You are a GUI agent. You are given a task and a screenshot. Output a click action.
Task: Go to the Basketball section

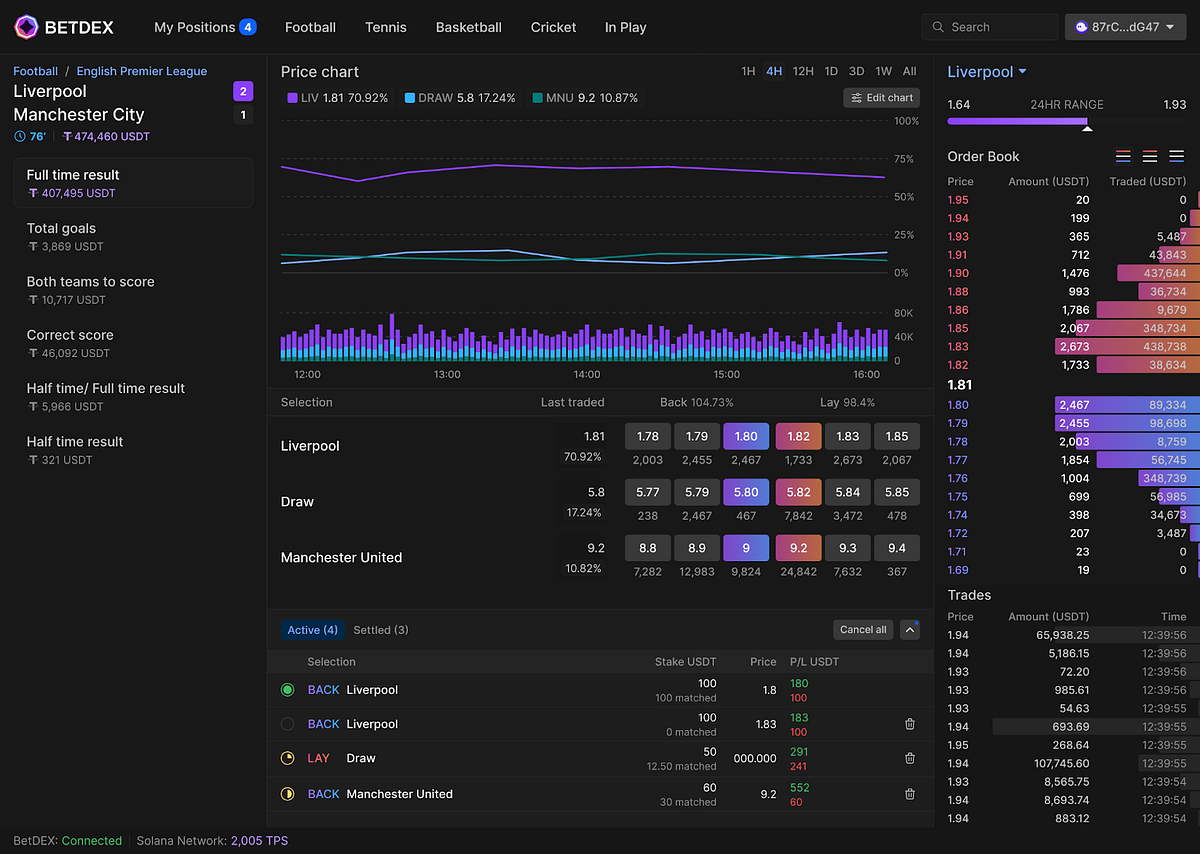[x=469, y=27]
